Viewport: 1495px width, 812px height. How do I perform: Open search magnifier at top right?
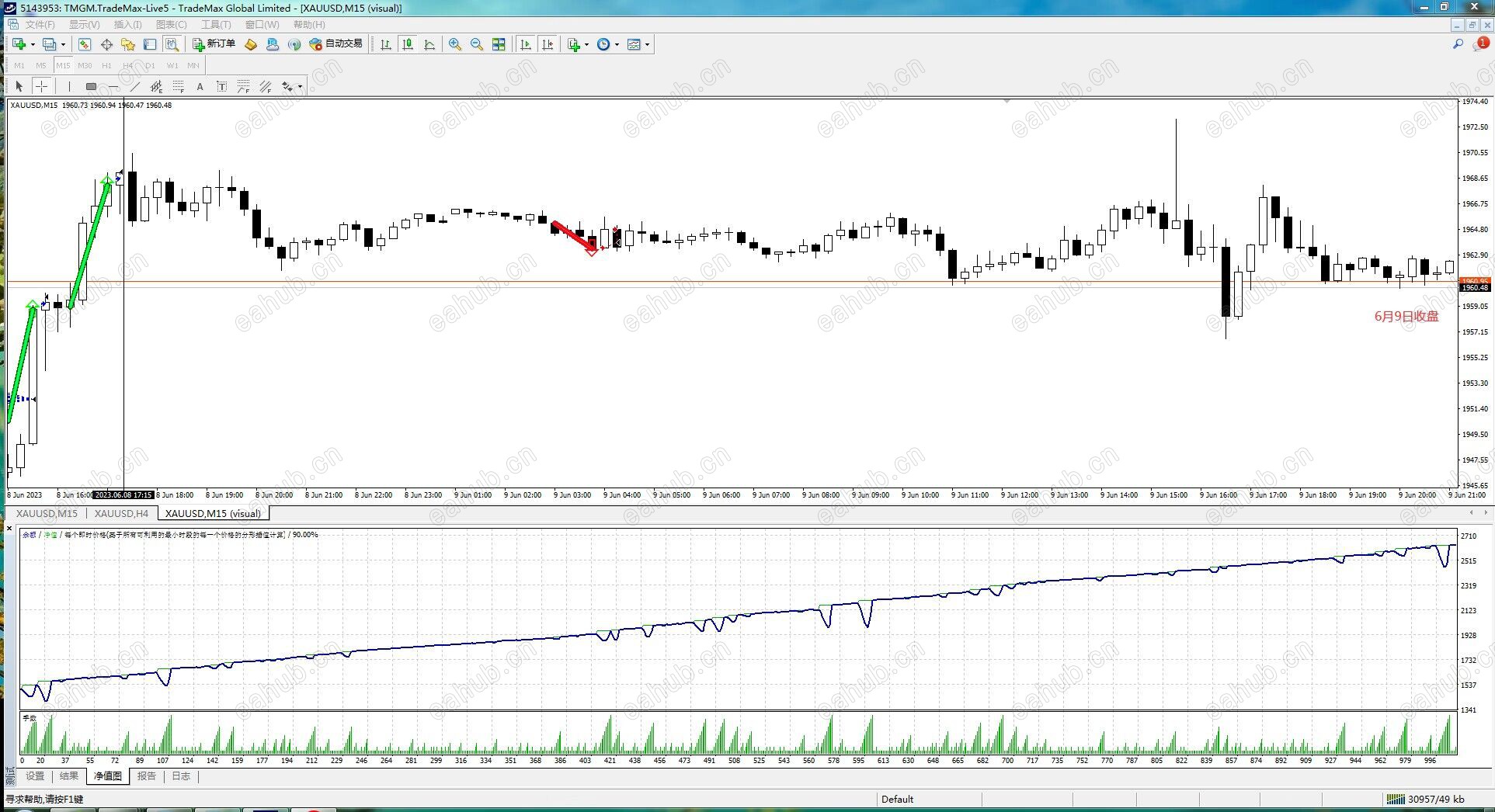pos(1458,44)
